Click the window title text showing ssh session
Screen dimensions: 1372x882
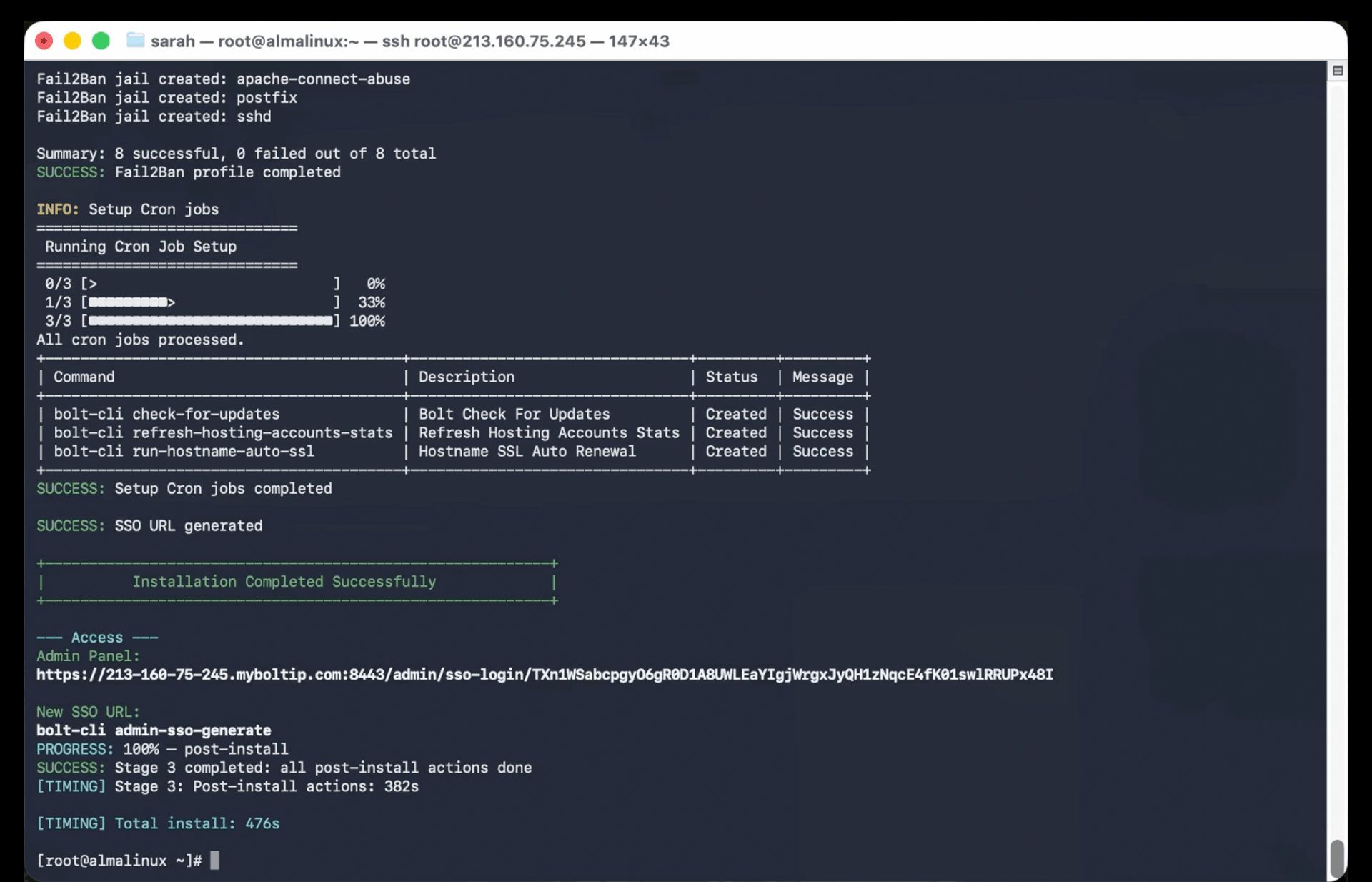tap(410, 41)
